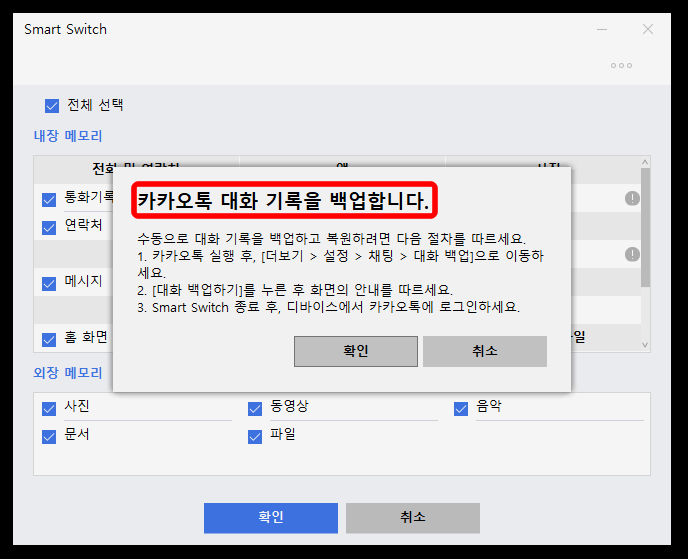The height and width of the screenshot is (559, 688).
Task: Uncheck the external memory 사진 checkbox
Action: pyautogui.click(x=49, y=408)
